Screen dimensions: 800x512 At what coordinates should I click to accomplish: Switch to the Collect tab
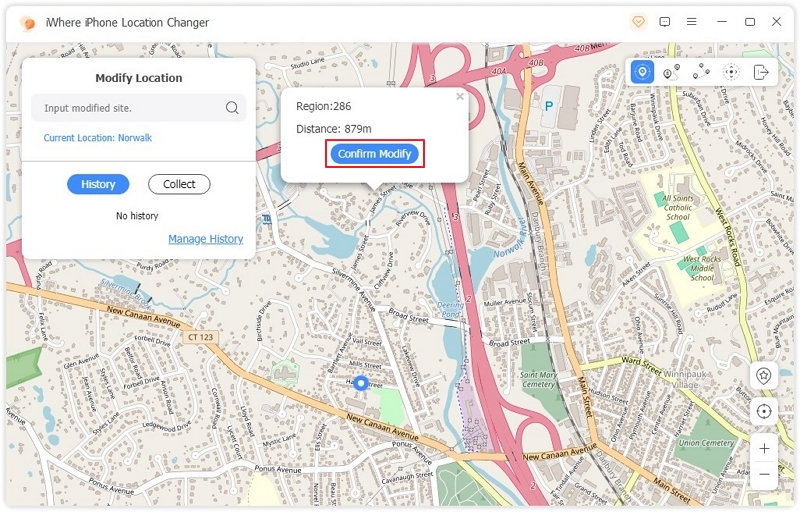click(x=179, y=184)
